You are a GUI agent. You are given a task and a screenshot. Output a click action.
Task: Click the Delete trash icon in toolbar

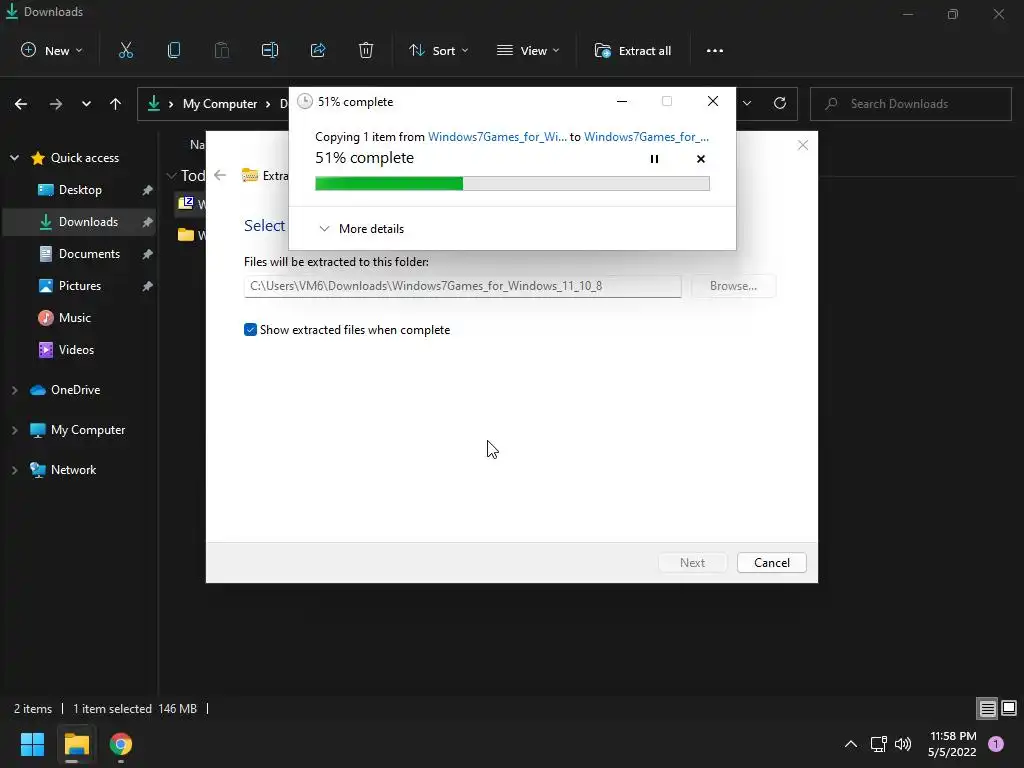366,50
